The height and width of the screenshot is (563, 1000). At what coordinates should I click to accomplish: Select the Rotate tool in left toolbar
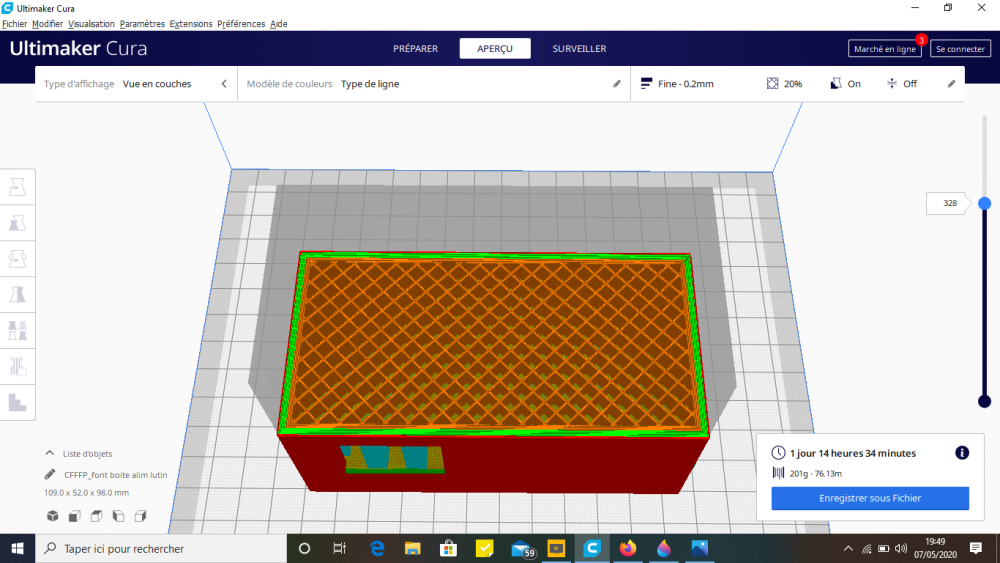pos(17,259)
